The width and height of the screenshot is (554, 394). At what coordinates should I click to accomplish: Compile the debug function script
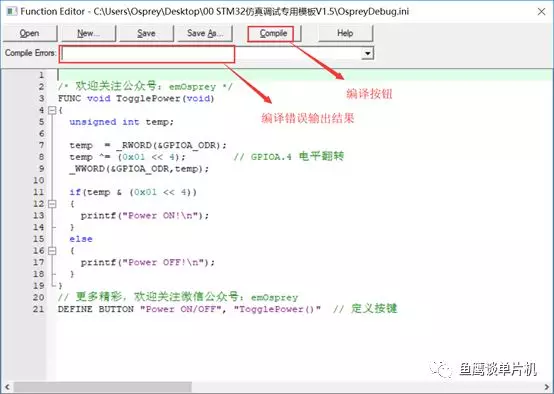point(273,34)
